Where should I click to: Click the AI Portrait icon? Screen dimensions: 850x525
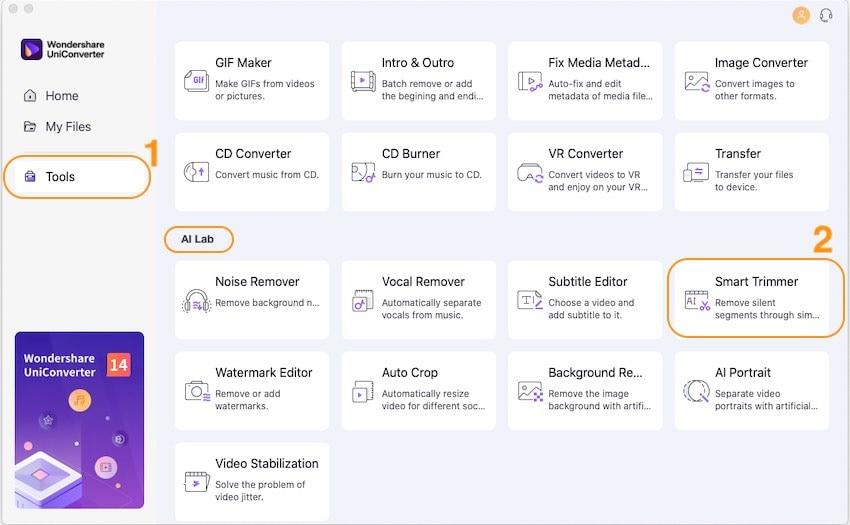click(x=696, y=391)
